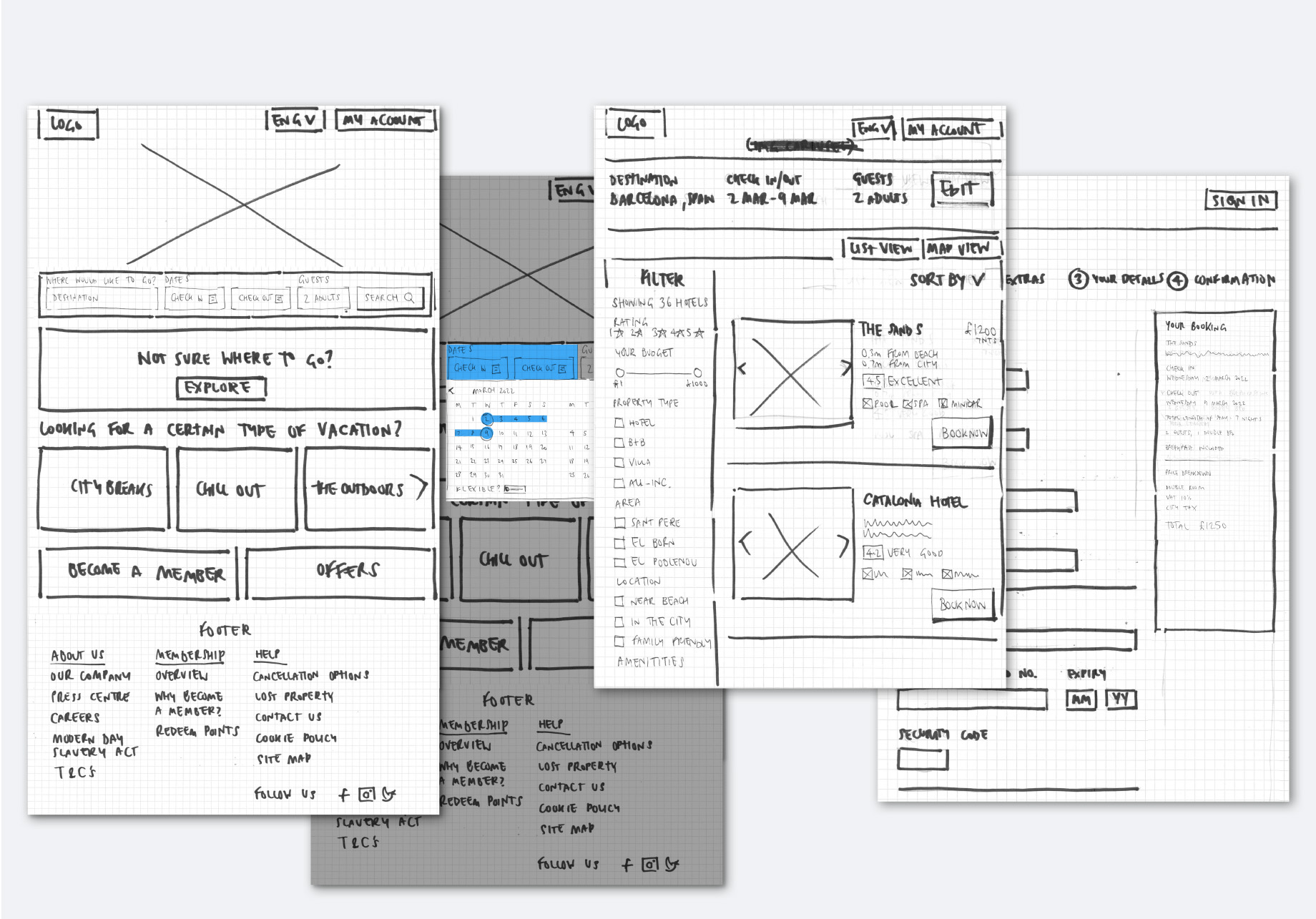Go to previous month in the March 2022 calendar
Screen dimensions: 1316x919
click(x=451, y=390)
